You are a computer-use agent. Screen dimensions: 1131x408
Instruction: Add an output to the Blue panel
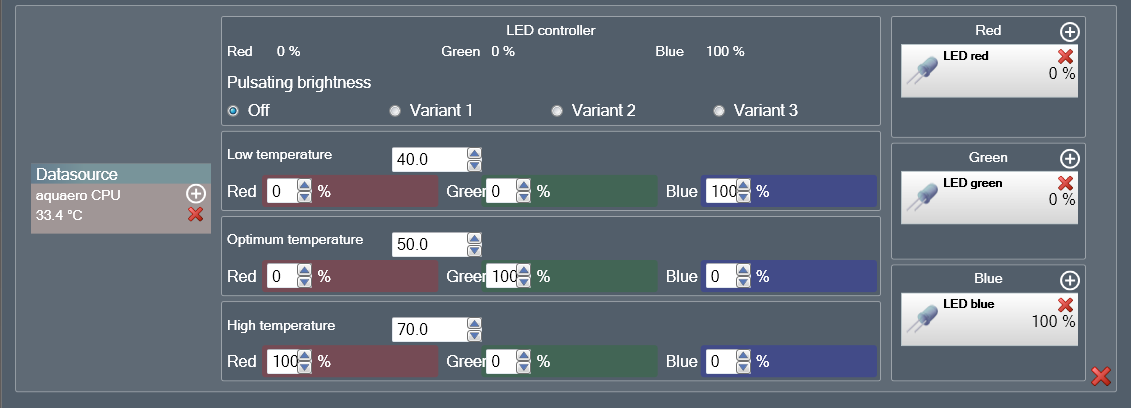pos(1070,280)
